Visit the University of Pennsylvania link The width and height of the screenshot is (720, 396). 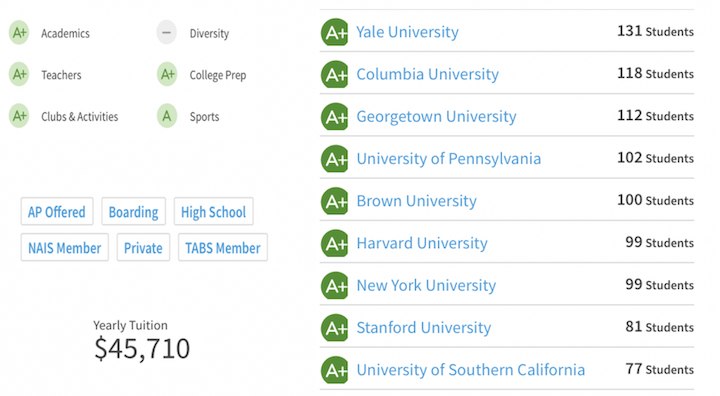pos(449,158)
